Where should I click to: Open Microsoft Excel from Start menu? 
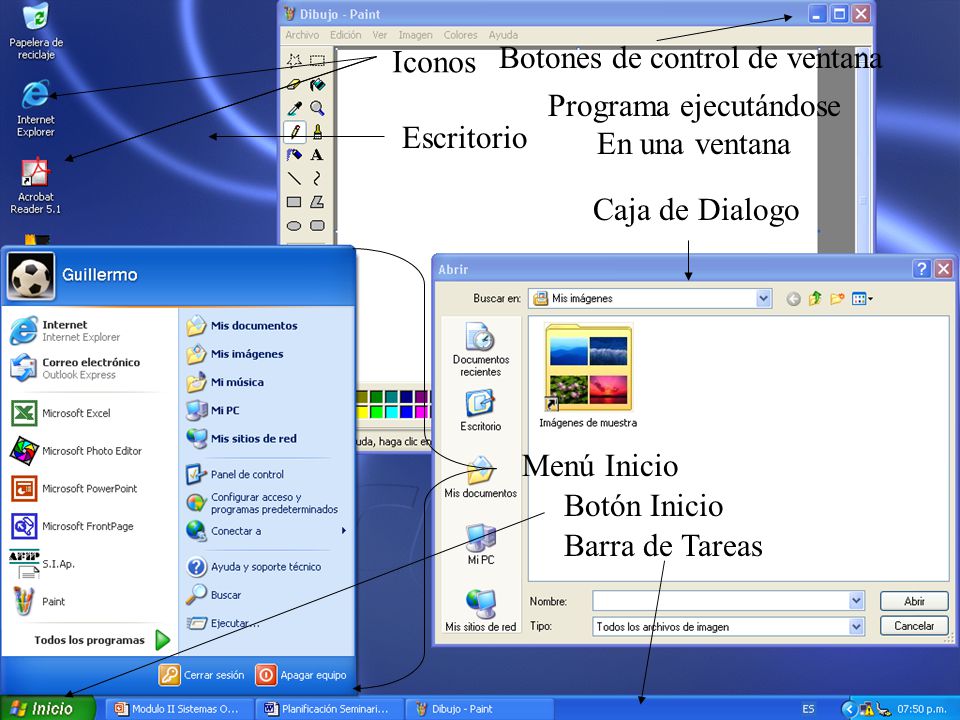coord(61,413)
